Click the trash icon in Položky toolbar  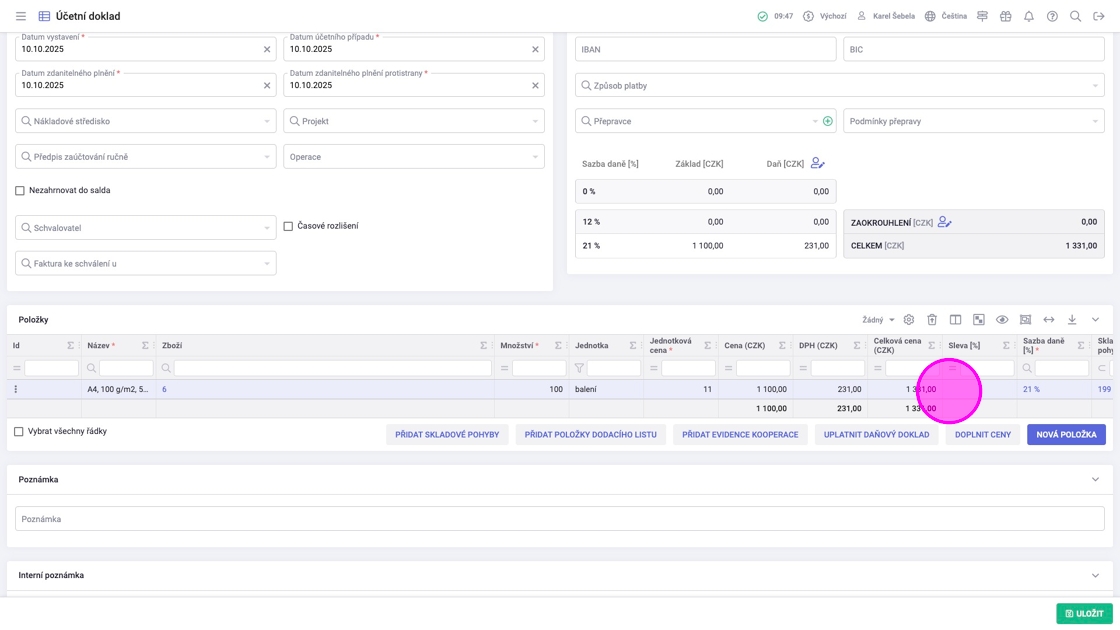(931, 320)
